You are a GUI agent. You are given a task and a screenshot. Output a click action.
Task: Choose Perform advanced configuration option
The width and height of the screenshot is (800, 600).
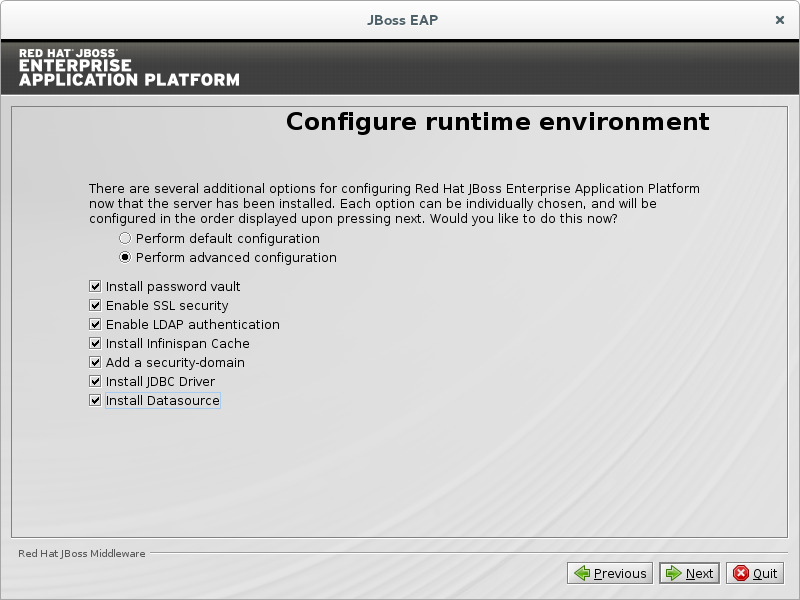(x=125, y=258)
